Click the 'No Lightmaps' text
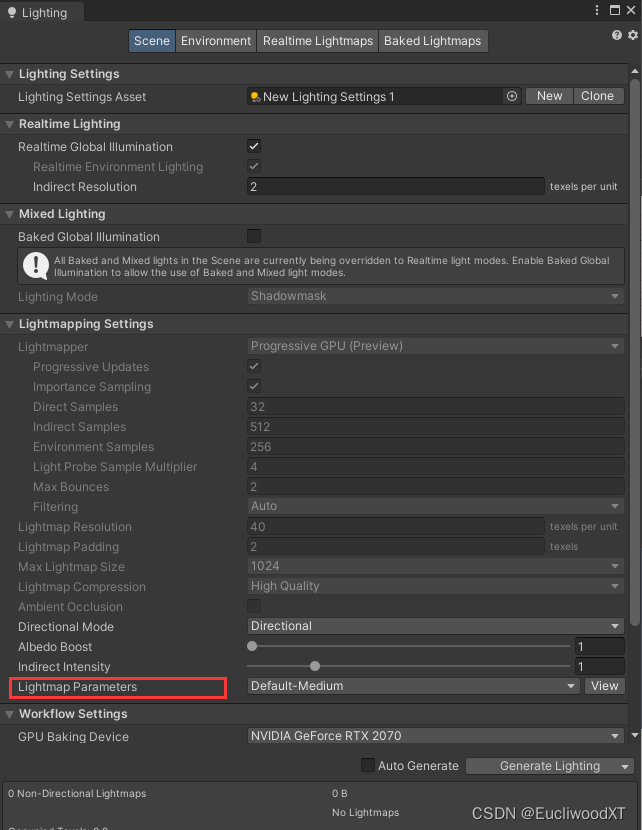642x830 pixels. 365,813
